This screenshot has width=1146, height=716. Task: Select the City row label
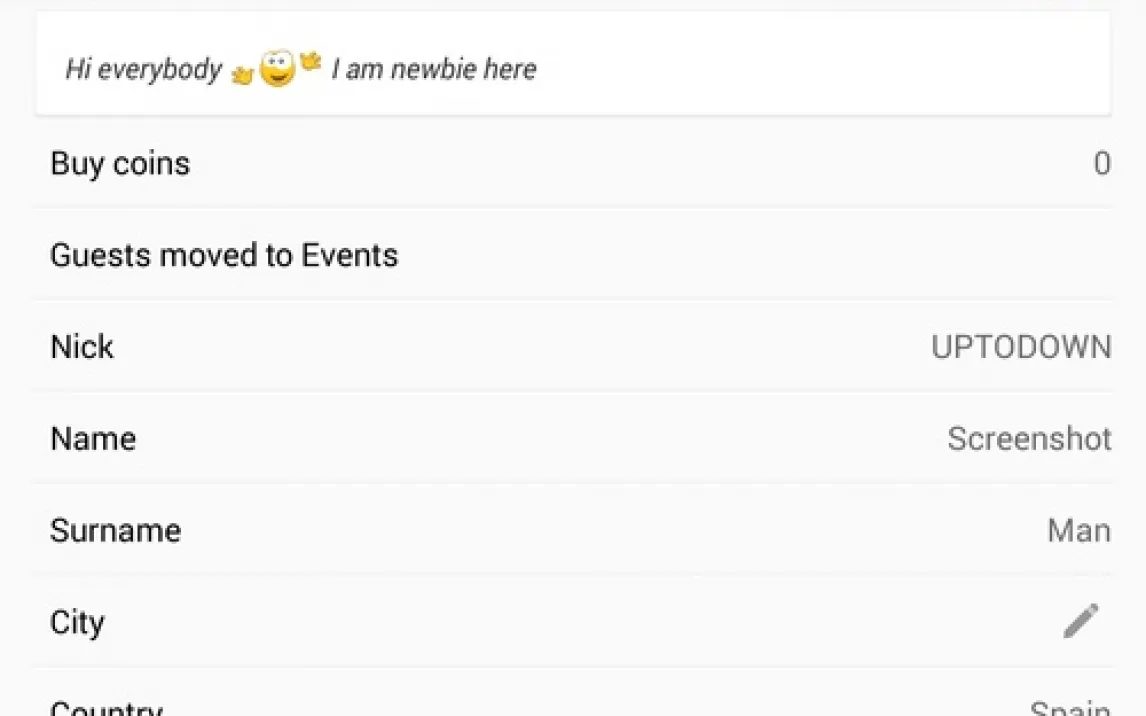[x=77, y=622]
